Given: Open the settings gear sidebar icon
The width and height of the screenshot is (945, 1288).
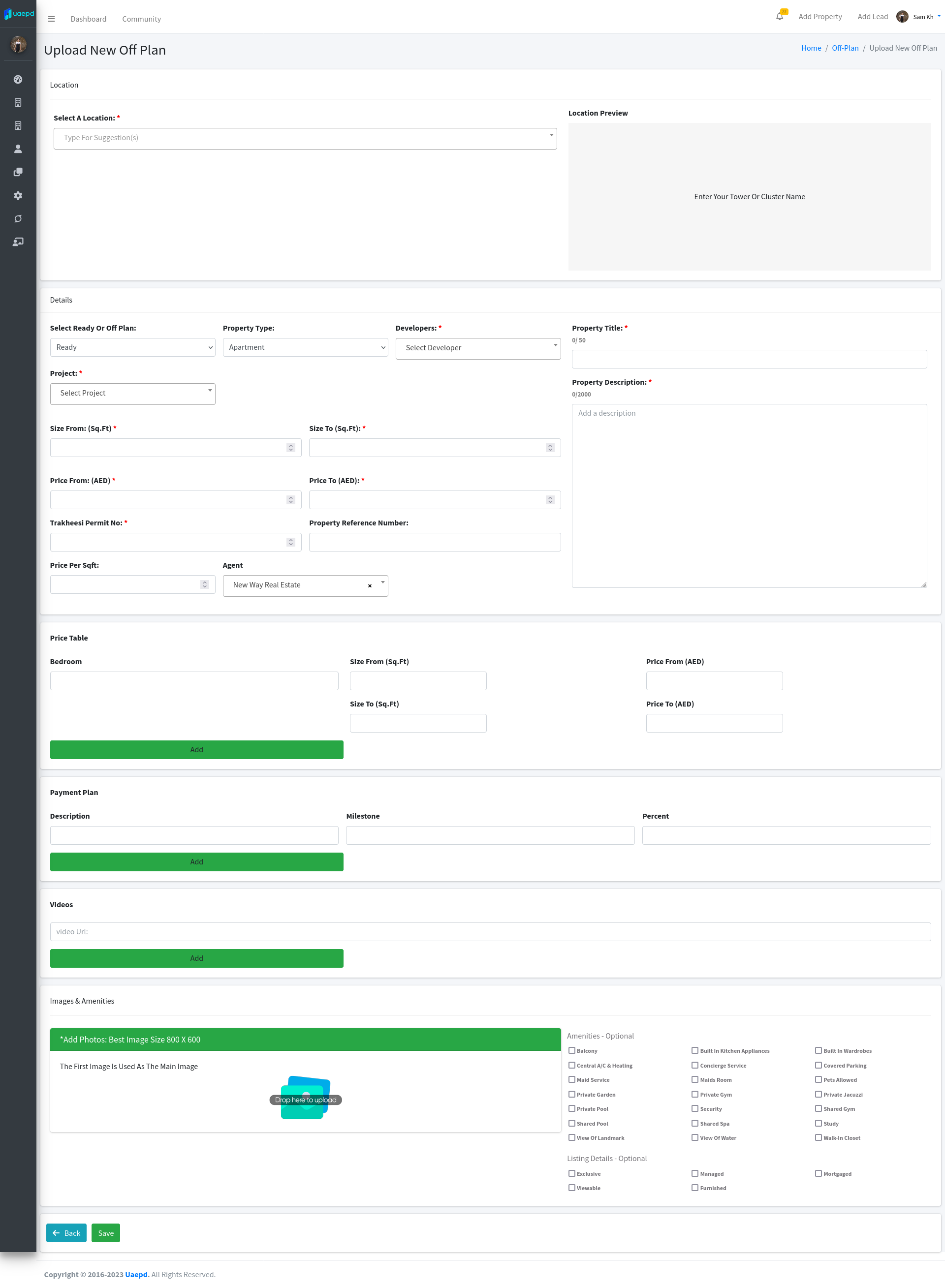Looking at the screenshot, I should [18, 195].
